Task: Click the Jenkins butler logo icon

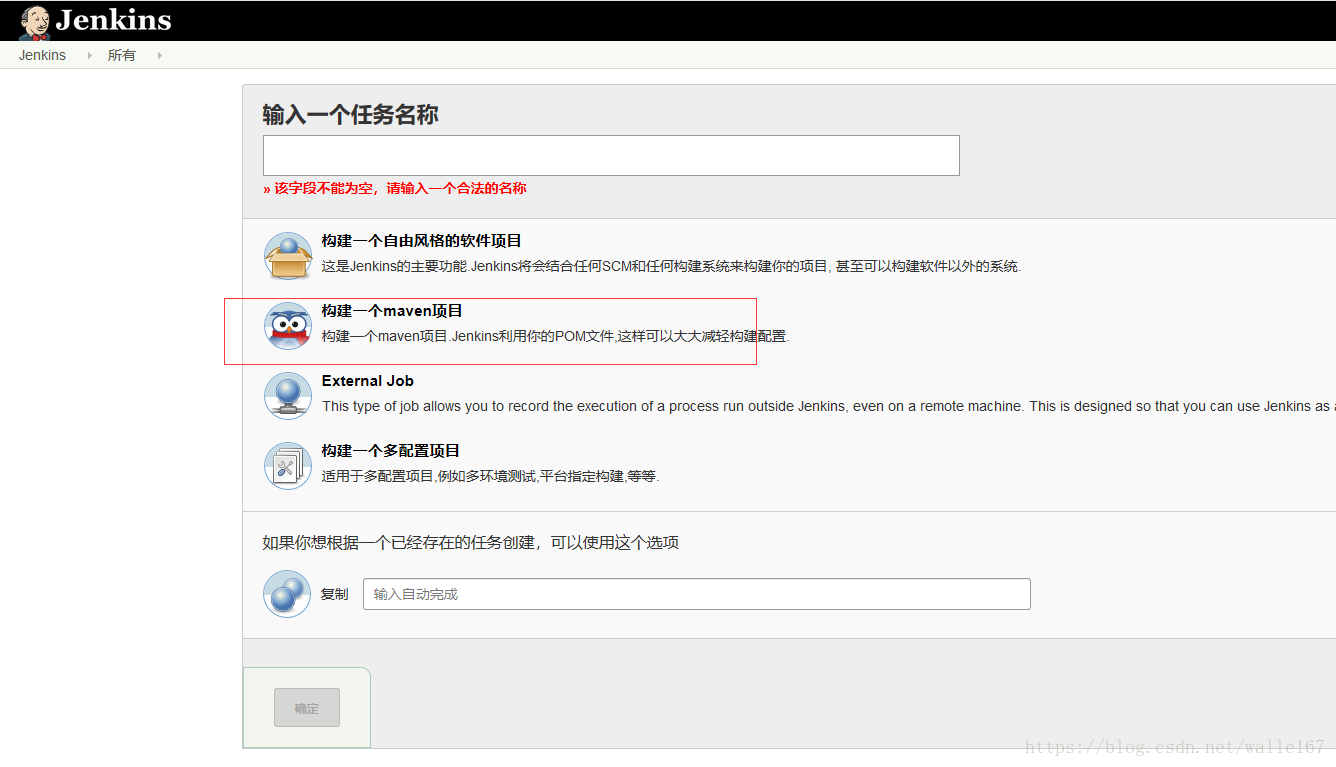Action: [35, 22]
